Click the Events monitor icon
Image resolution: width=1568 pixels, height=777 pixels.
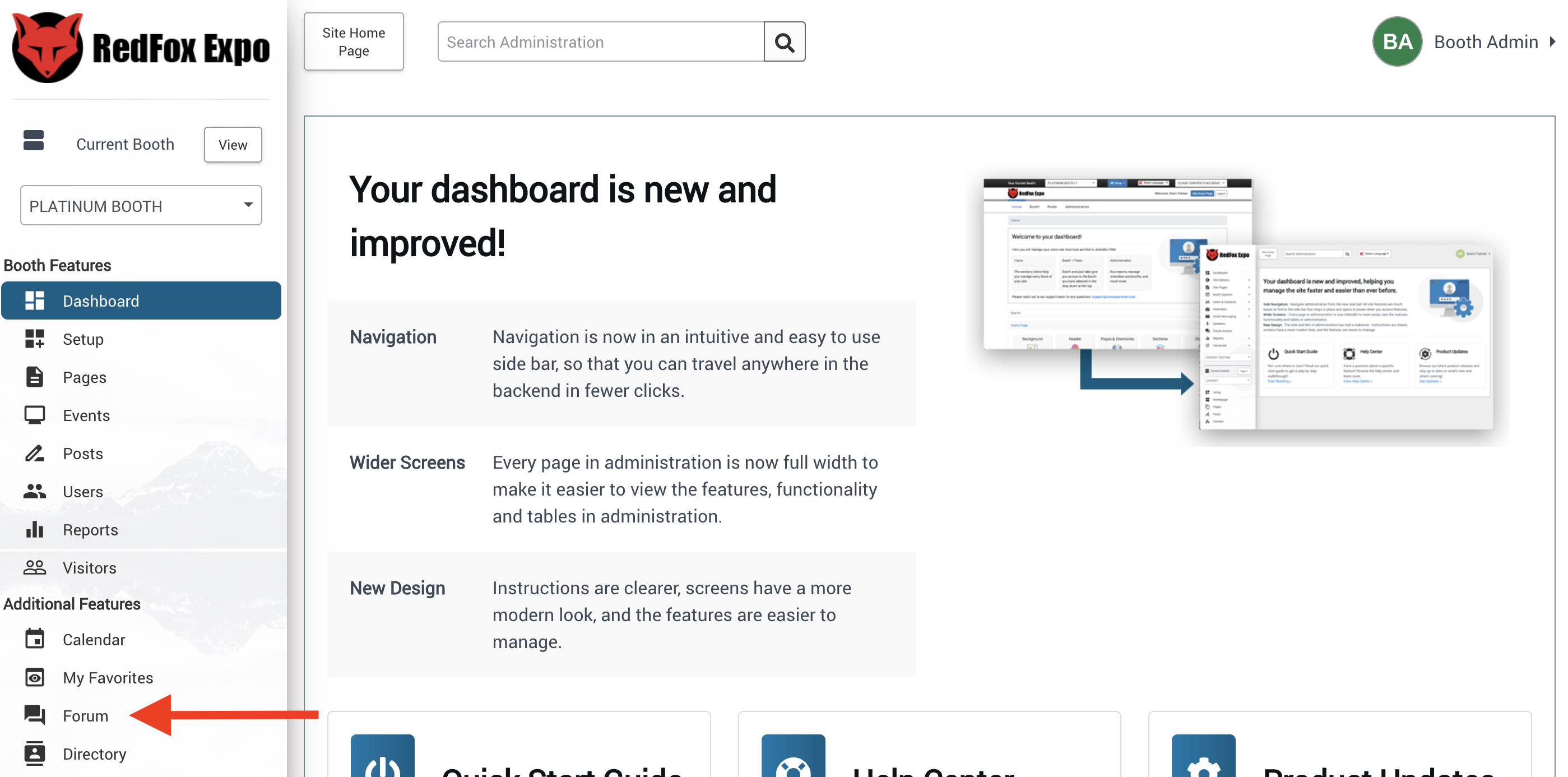click(x=35, y=415)
